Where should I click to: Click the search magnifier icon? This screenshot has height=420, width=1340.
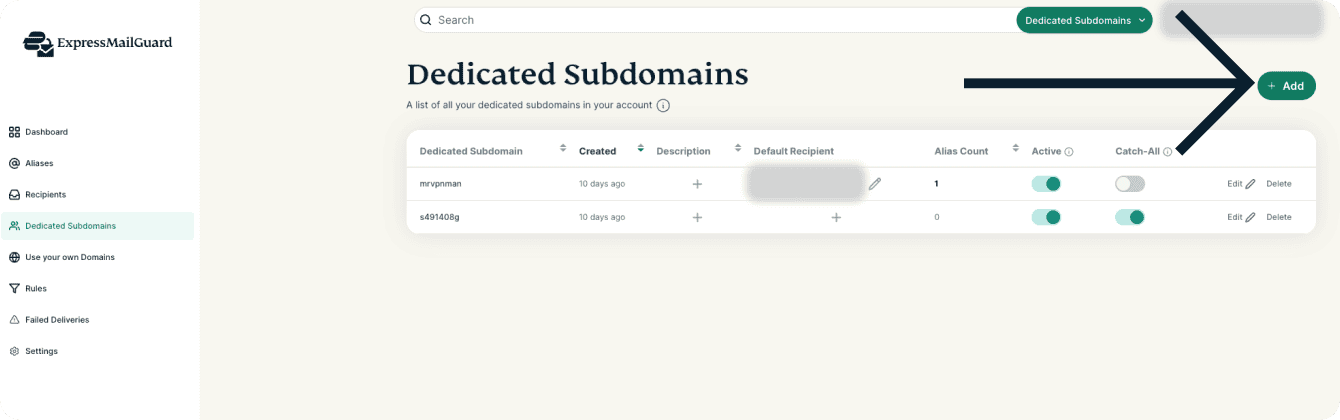coord(426,20)
